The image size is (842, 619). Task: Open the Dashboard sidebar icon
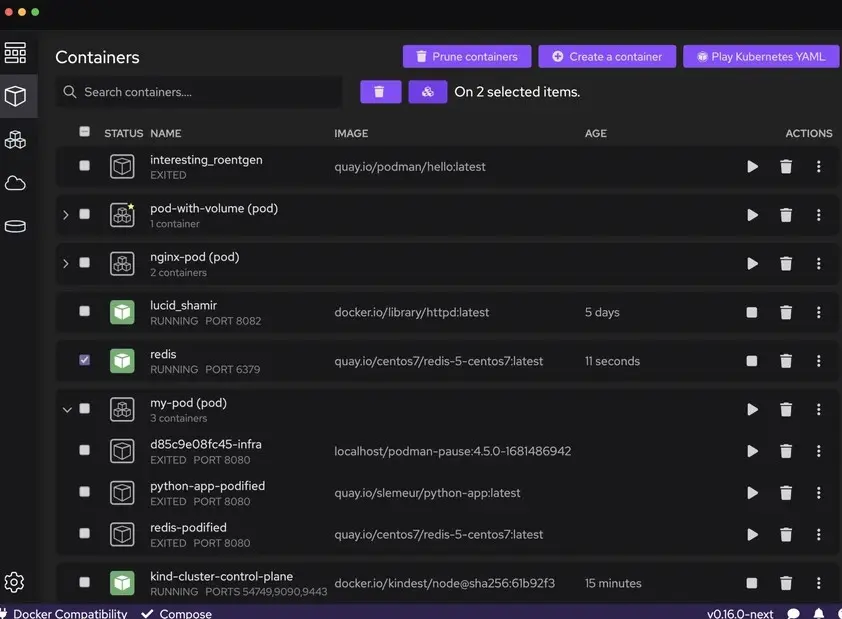point(15,53)
